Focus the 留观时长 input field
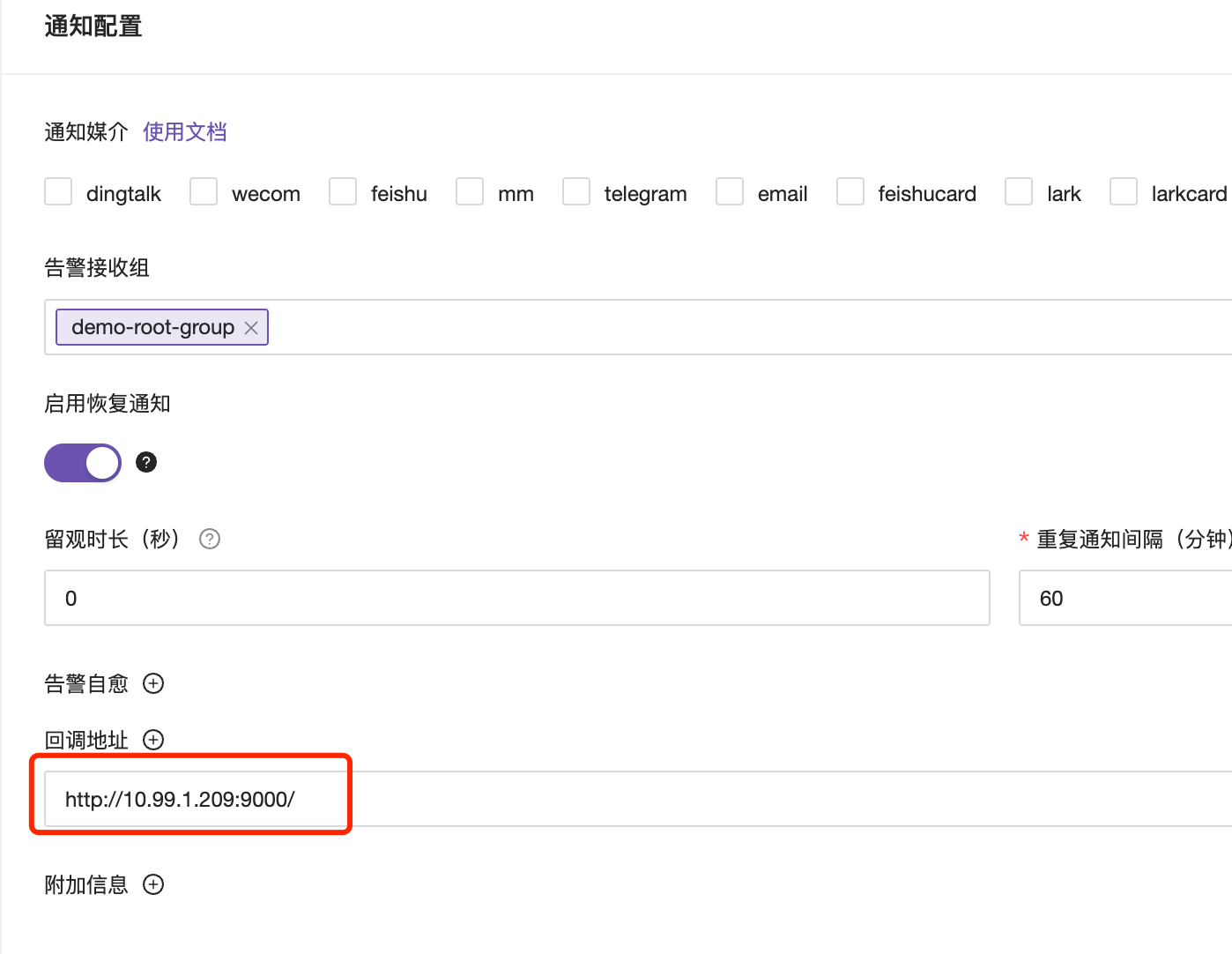Screen dimensions: 1232x954 (x=517, y=598)
